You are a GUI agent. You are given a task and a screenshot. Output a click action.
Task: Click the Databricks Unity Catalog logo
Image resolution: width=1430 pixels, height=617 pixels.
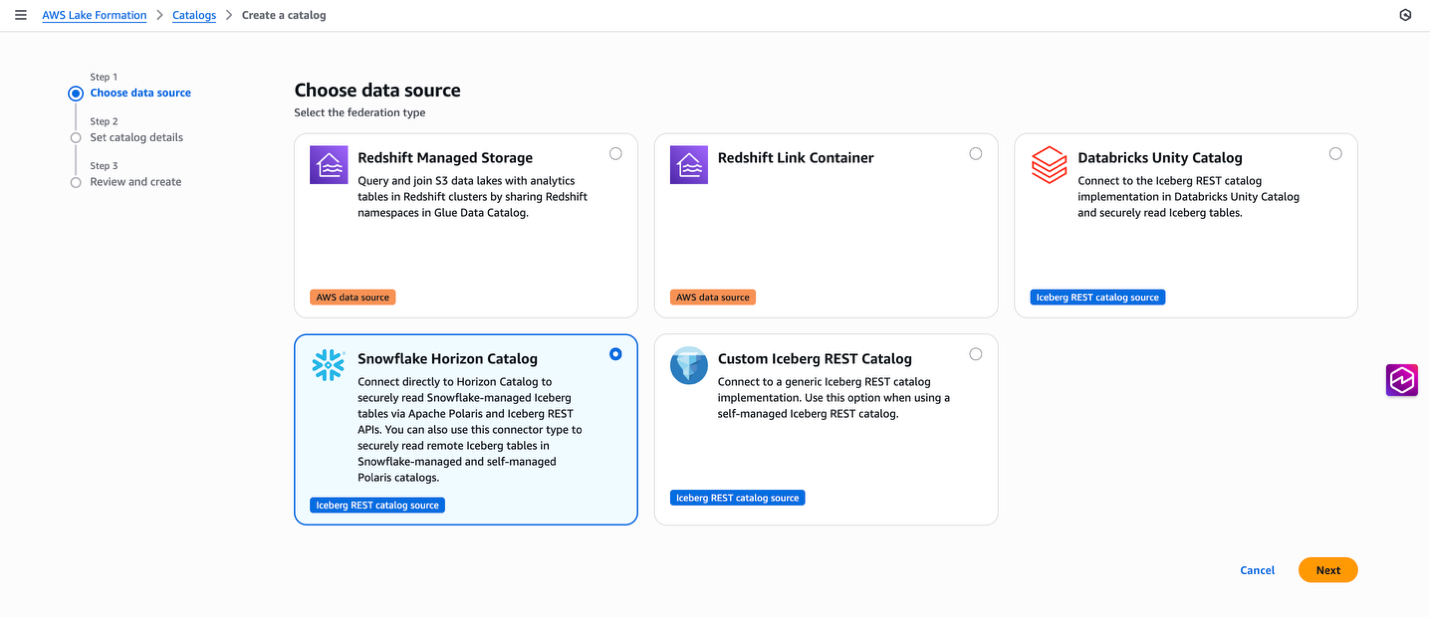1049,165
